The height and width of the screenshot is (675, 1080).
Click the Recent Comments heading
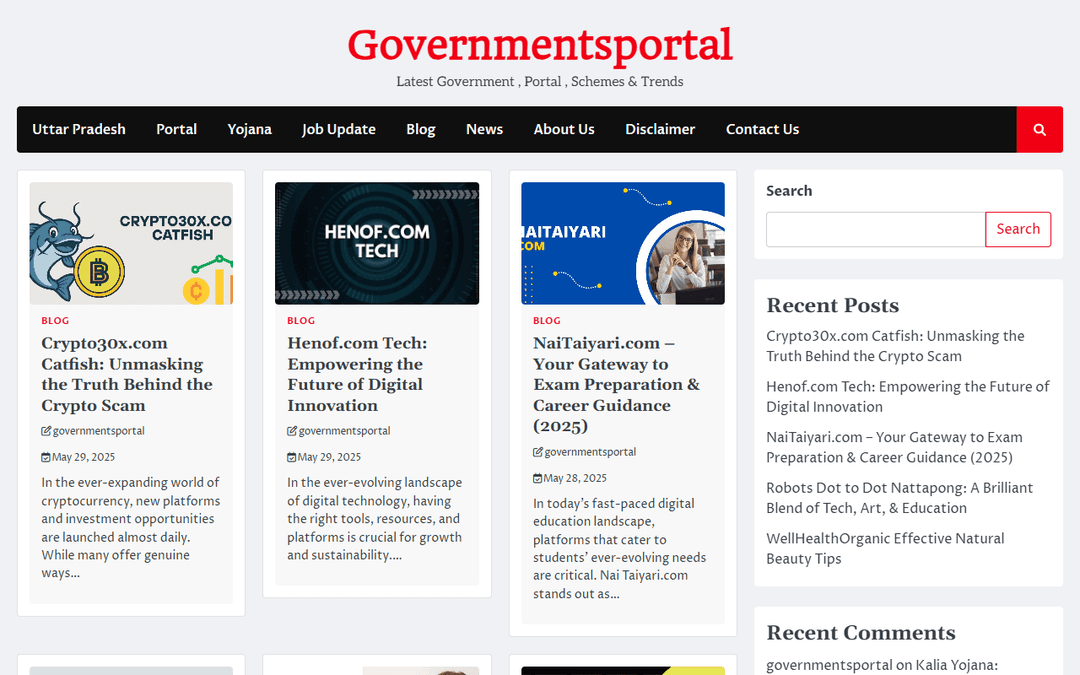tap(861, 632)
